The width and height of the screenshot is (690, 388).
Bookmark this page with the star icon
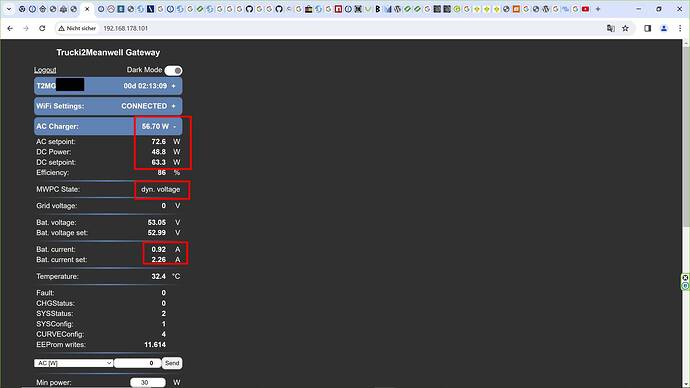click(x=625, y=28)
